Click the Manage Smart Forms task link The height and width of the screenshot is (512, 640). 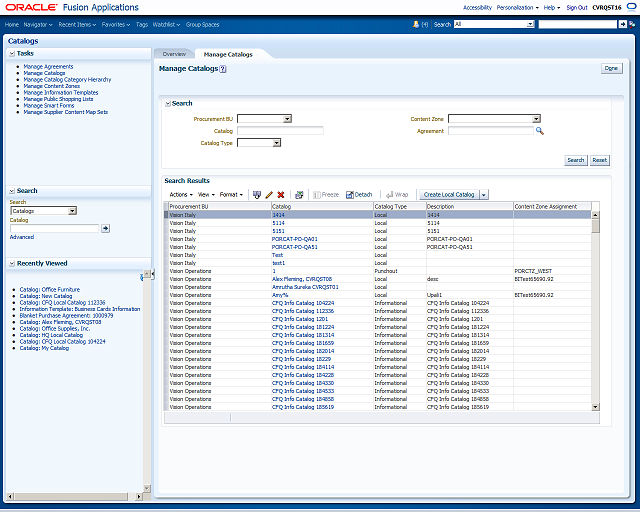pyautogui.click(x=49, y=105)
